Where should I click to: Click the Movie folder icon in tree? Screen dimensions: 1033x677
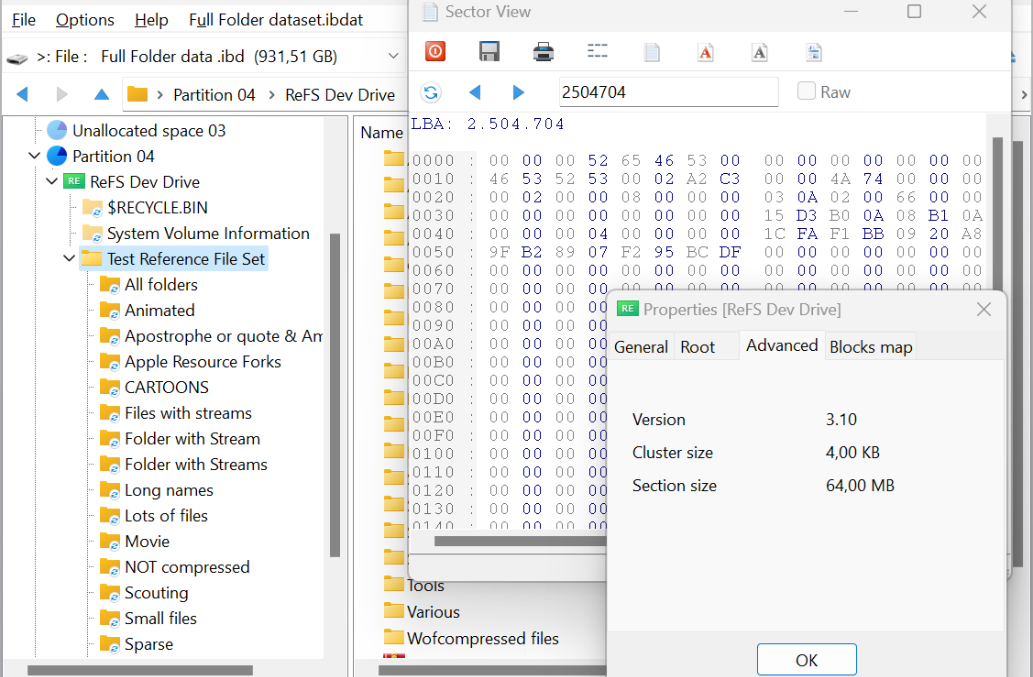click(109, 541)
